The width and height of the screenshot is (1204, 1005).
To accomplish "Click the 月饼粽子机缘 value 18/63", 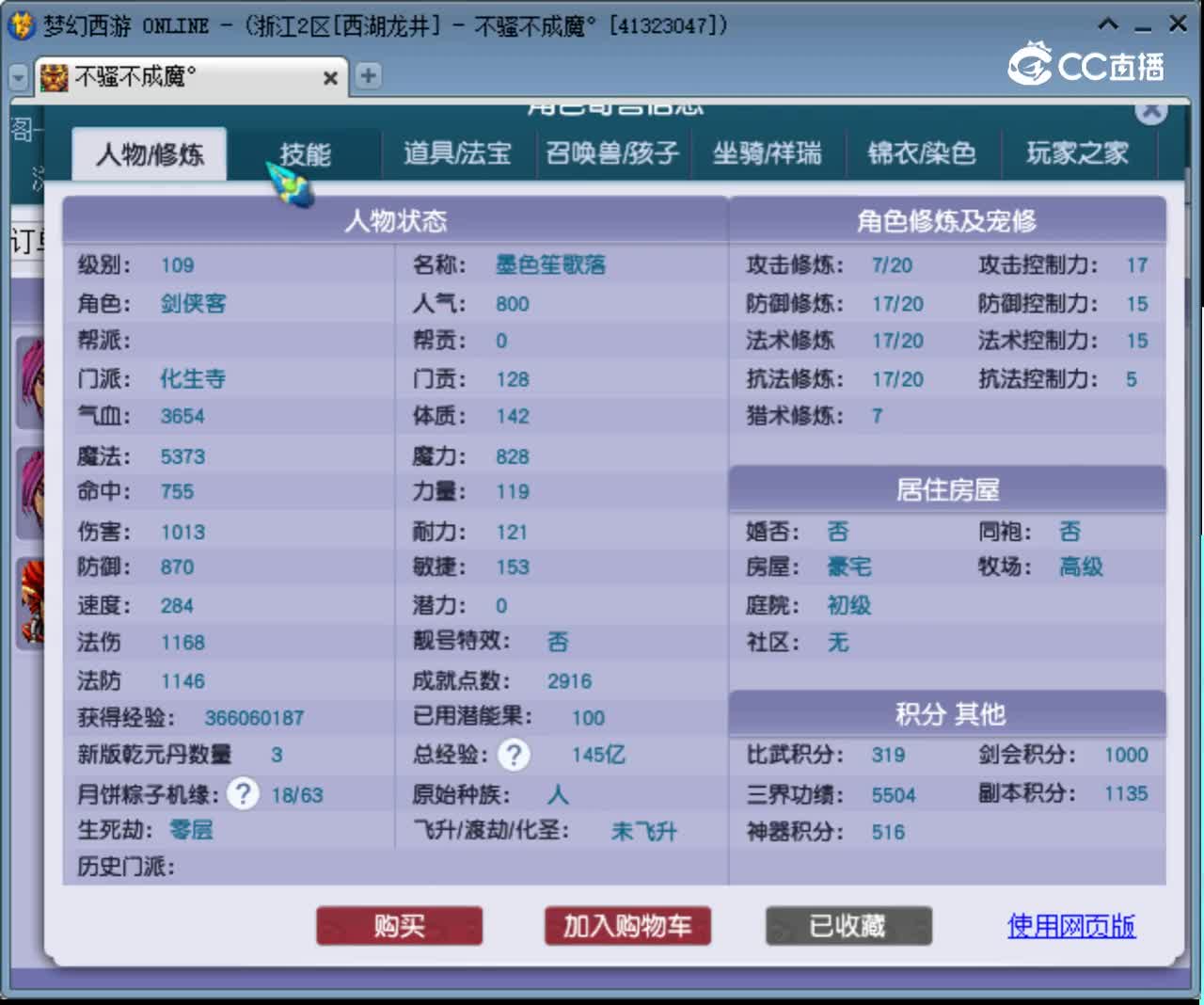I will click(297, 796).
